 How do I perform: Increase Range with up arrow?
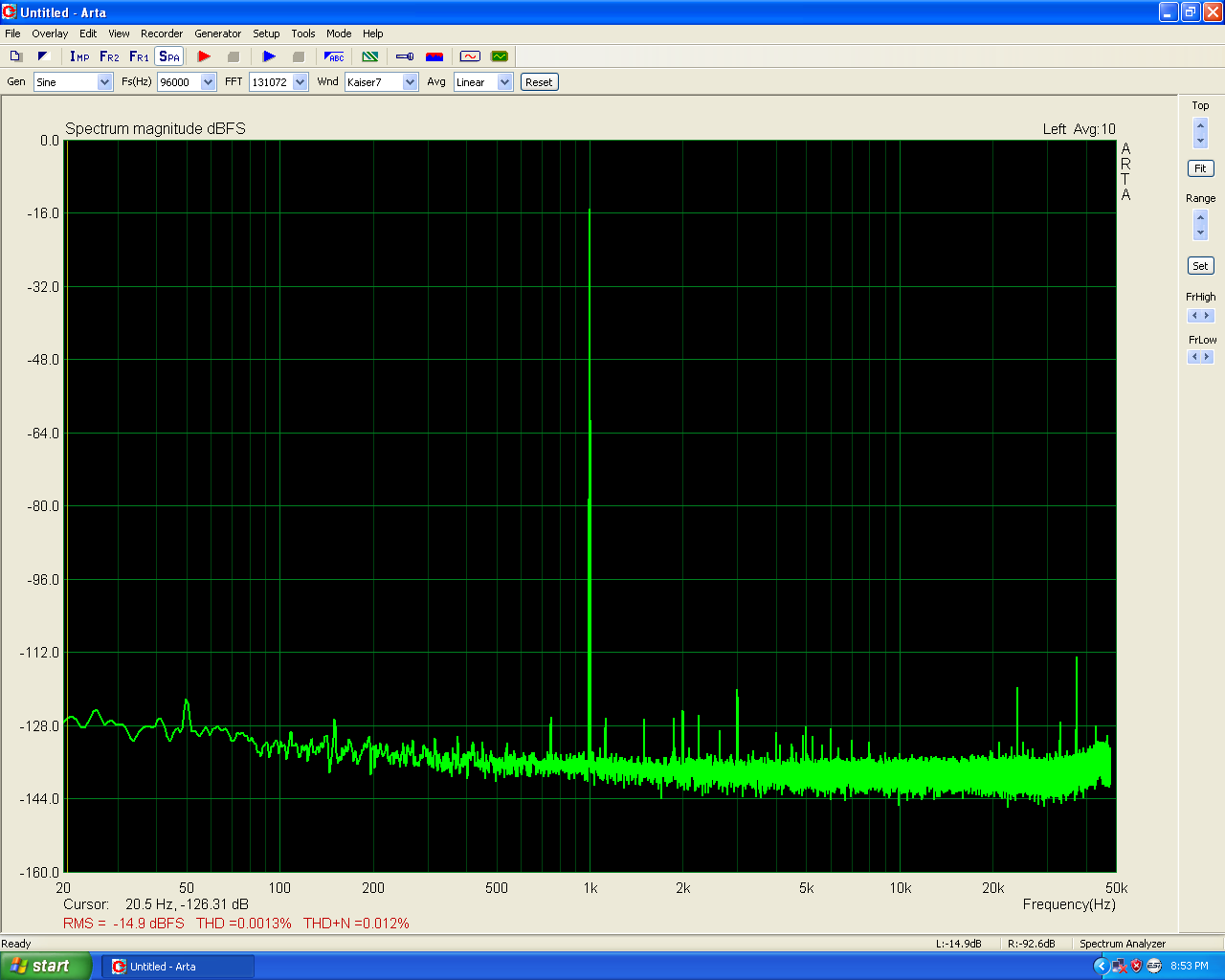click(1200, 217)
